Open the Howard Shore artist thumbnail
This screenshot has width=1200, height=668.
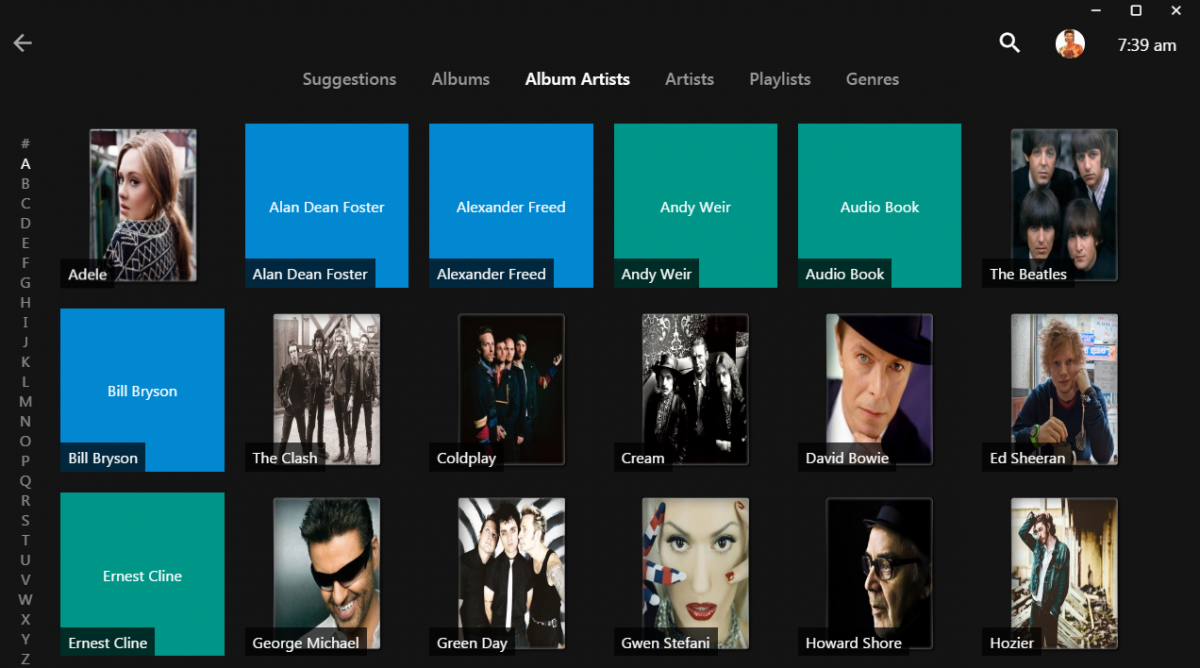(x=880, y=574)
